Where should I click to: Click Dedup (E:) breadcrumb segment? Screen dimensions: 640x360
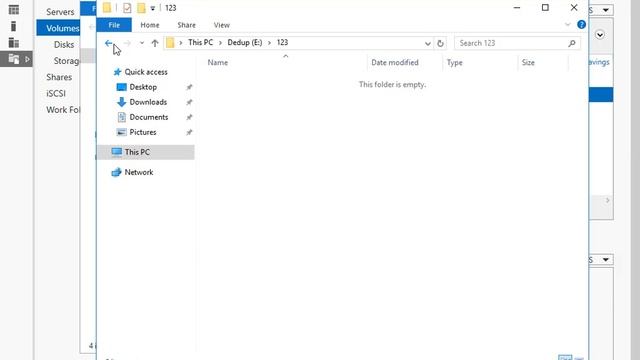pyautogui.click(x=244, y=42)
